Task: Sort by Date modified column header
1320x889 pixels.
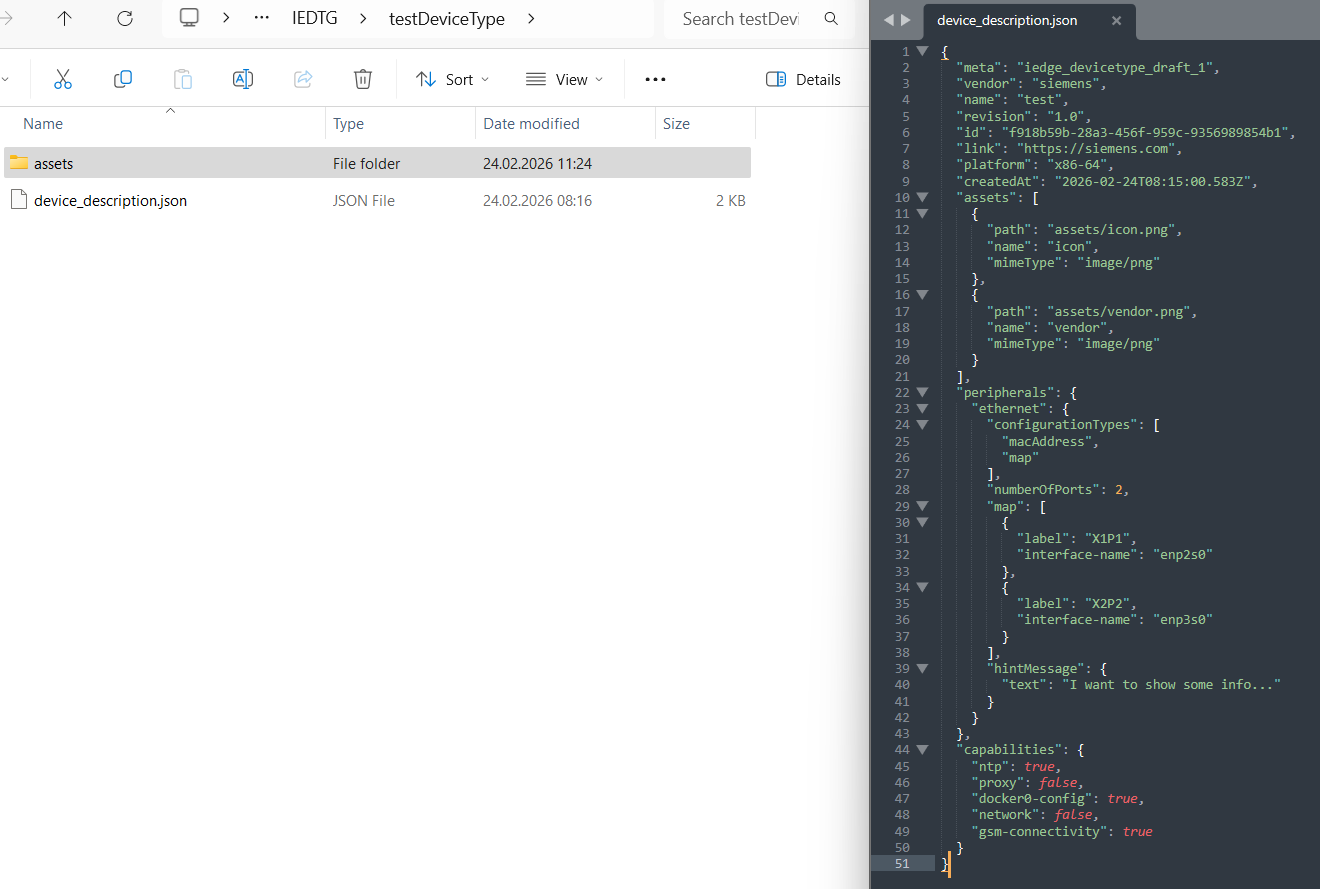Action: (531, 124)
